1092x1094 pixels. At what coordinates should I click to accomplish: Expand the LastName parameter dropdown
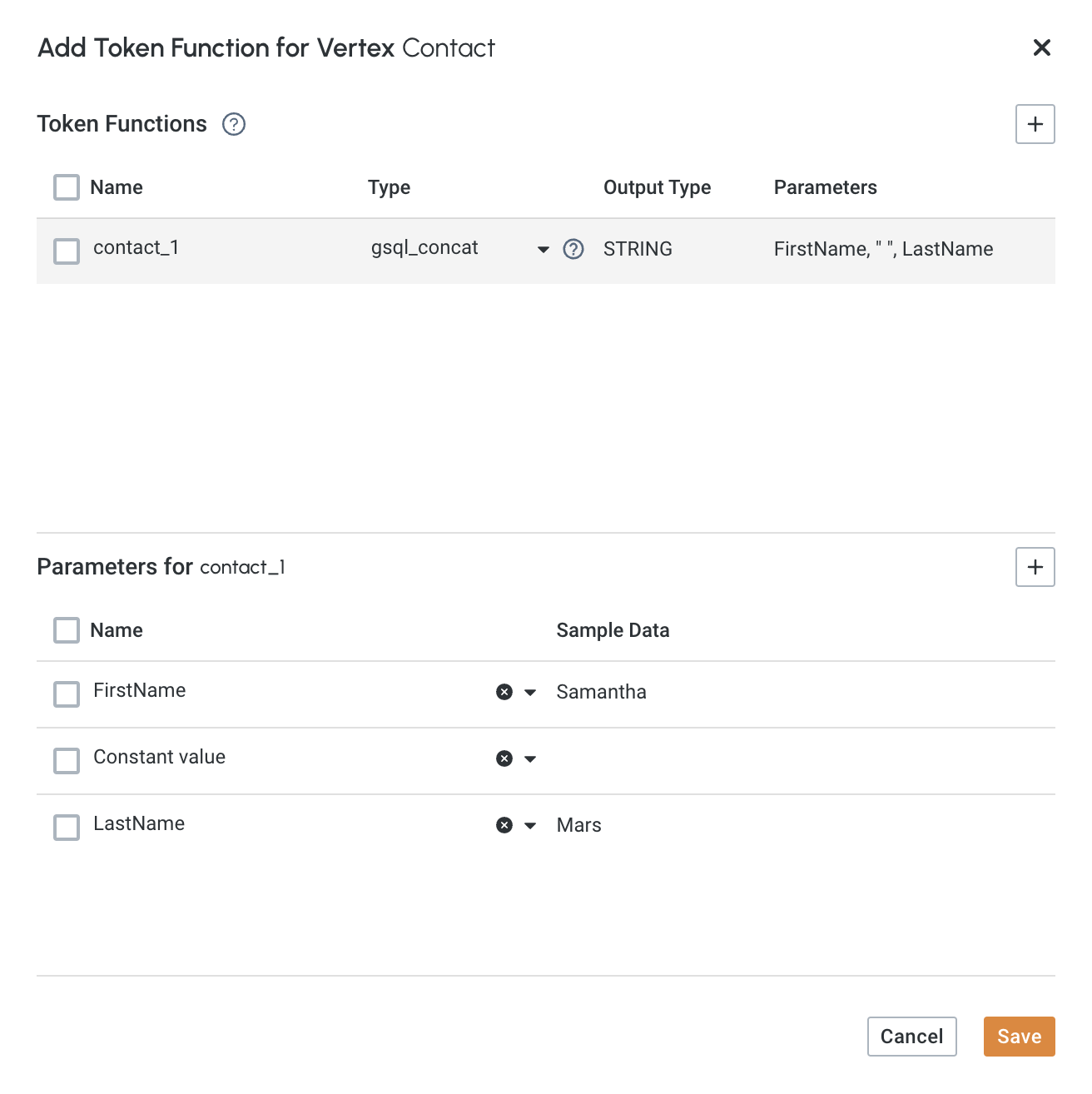click(530, 825)
